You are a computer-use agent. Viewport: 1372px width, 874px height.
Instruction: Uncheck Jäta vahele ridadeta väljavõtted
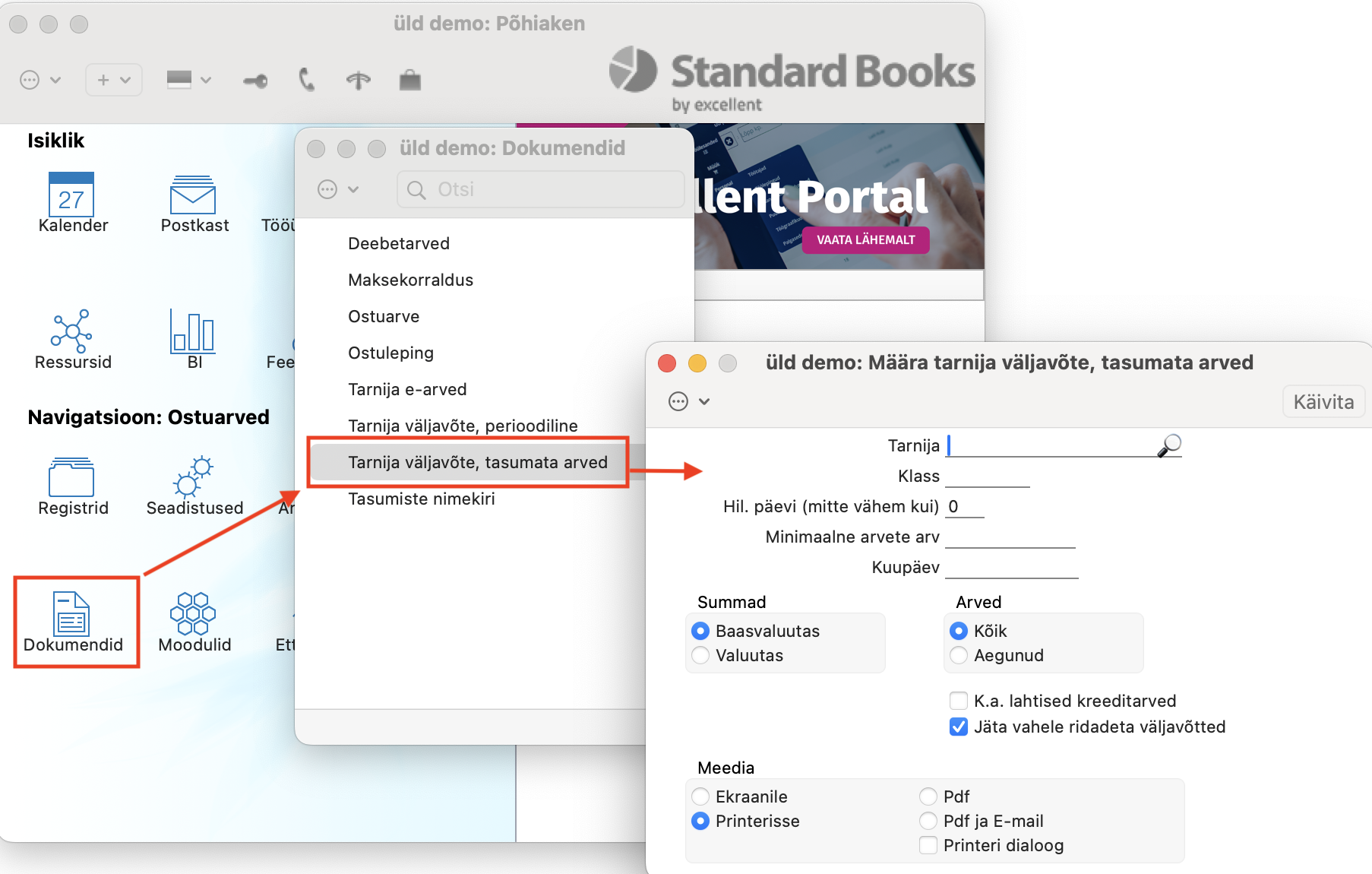point(959,727)
